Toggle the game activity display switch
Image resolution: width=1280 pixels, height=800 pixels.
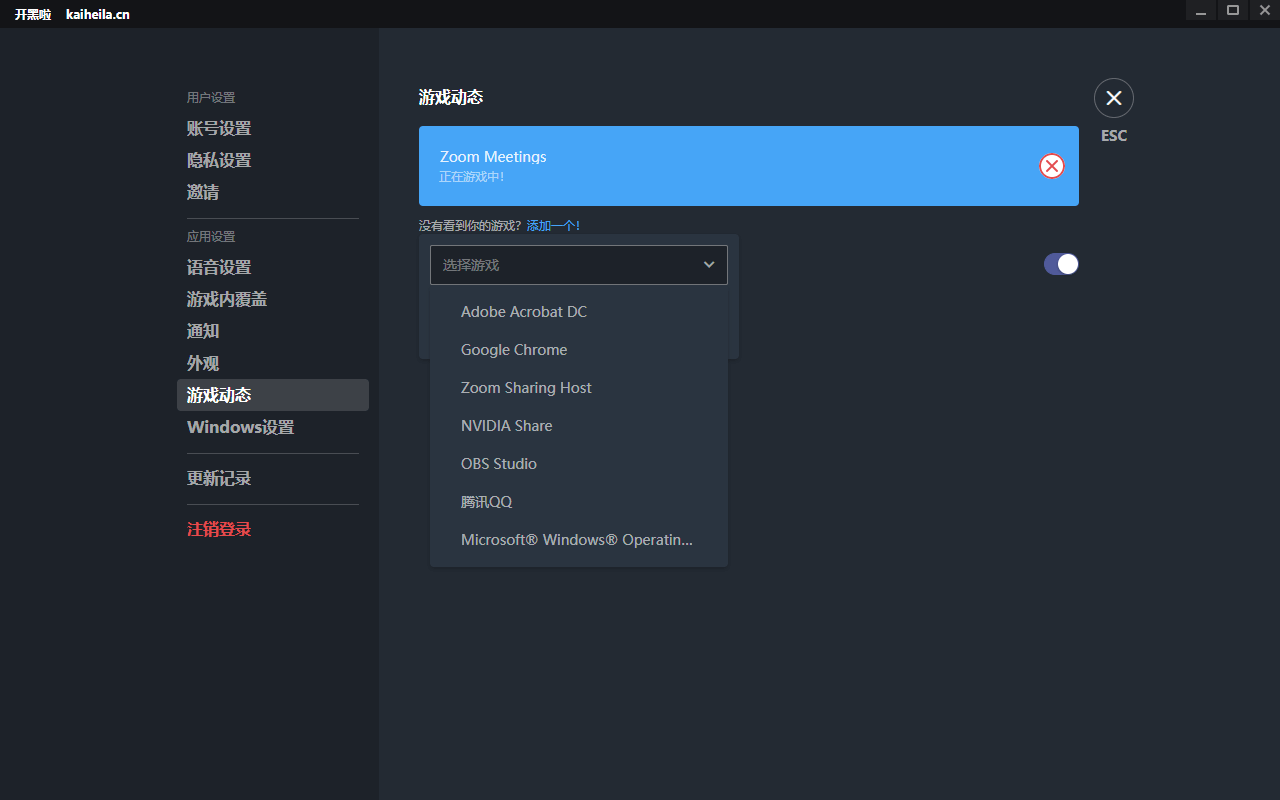point(1060,264)
